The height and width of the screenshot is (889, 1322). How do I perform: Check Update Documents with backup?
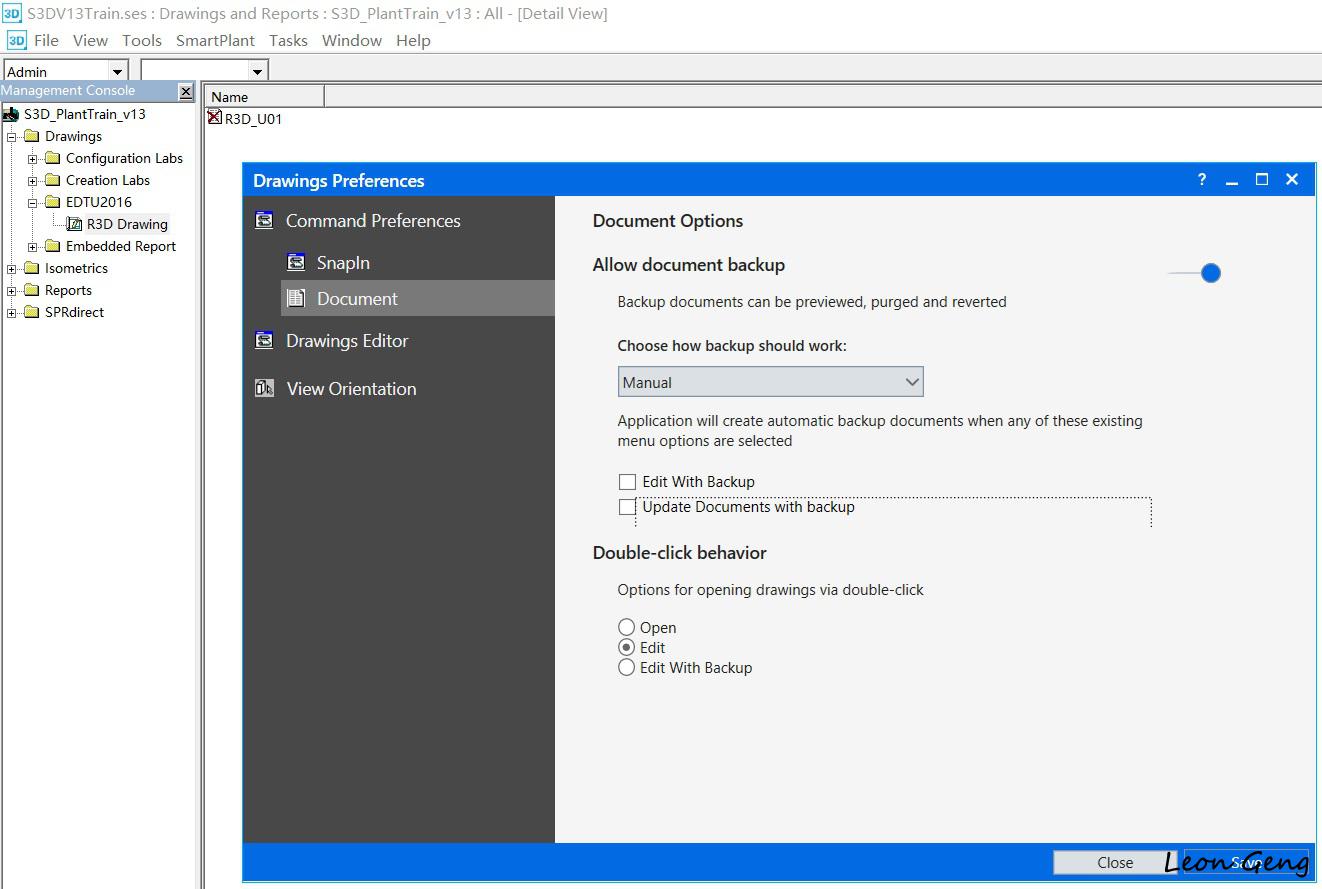(627, 507)
